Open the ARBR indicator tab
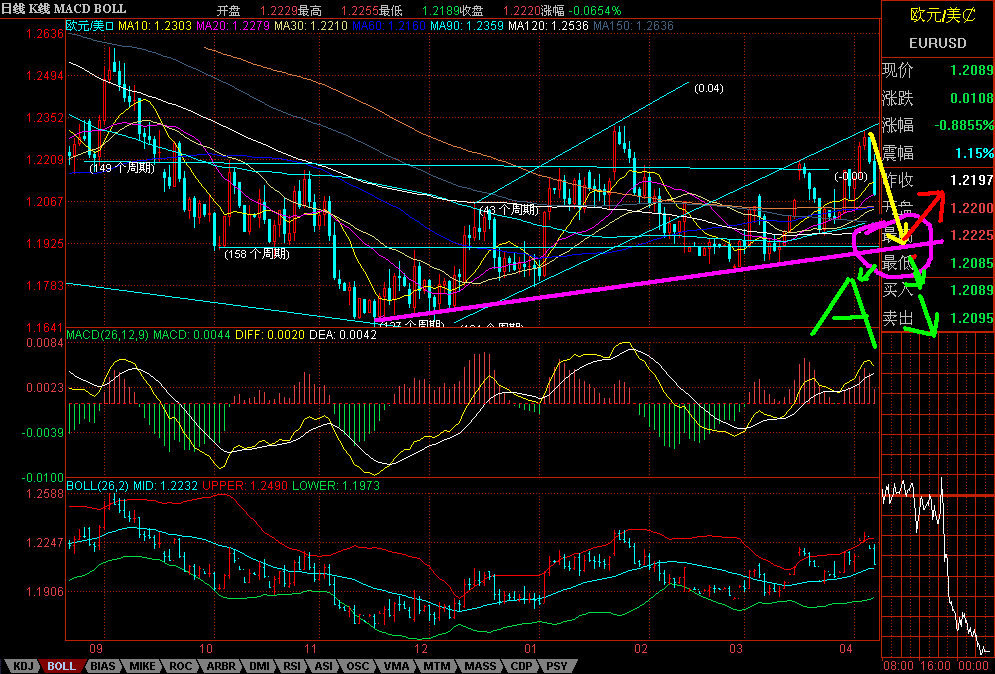This screenshot has height=674, width=995. point(221,666)
